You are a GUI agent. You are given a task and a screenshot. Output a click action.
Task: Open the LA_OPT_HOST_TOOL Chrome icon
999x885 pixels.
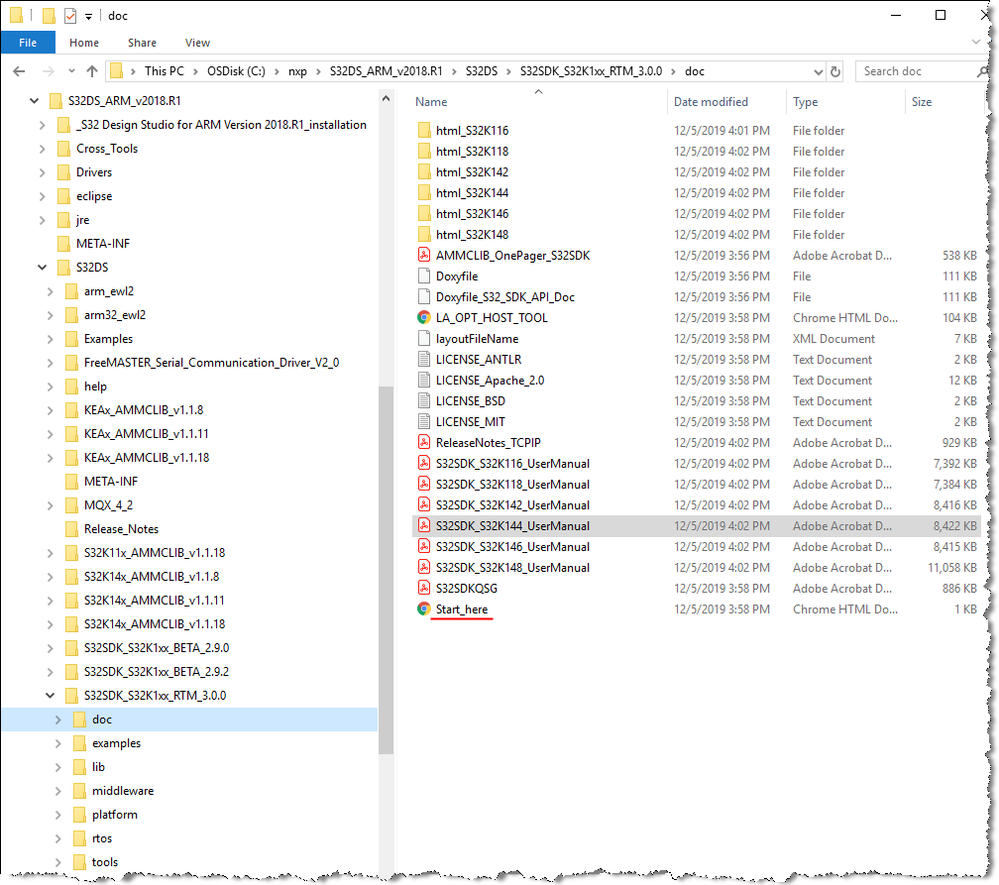coord(424,317)
